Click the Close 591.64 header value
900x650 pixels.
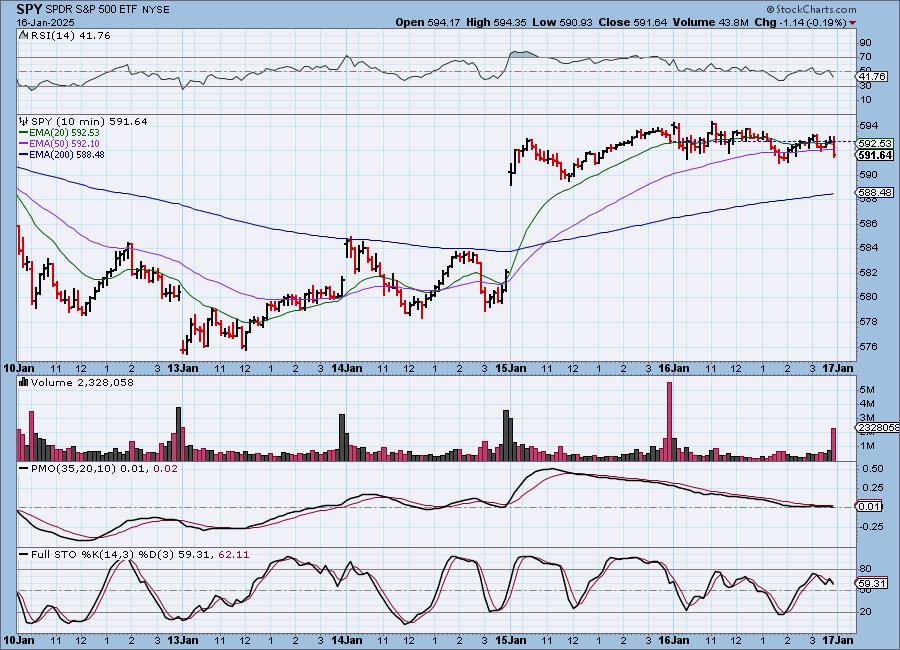tap(633, 22)
